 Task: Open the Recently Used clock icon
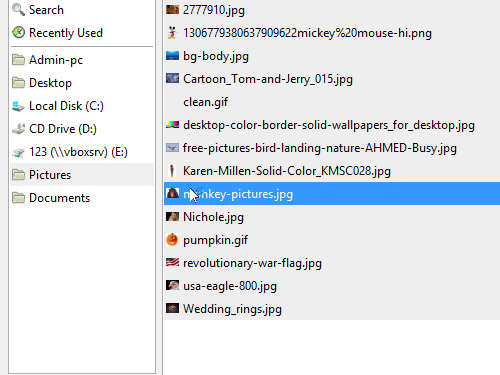(x=18, y=33)
